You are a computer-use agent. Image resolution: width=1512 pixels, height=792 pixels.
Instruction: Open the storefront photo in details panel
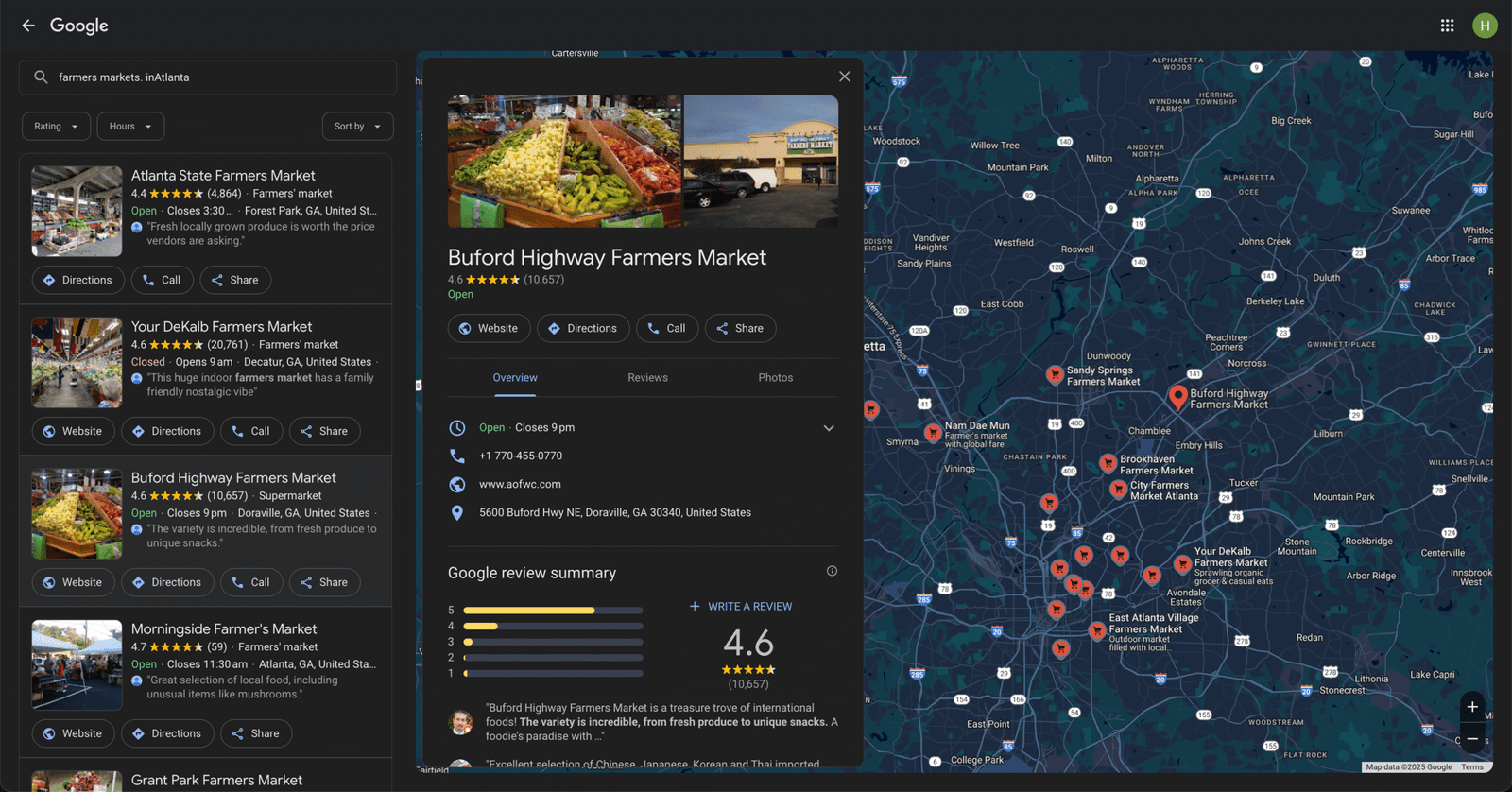(x=761, y=161)
